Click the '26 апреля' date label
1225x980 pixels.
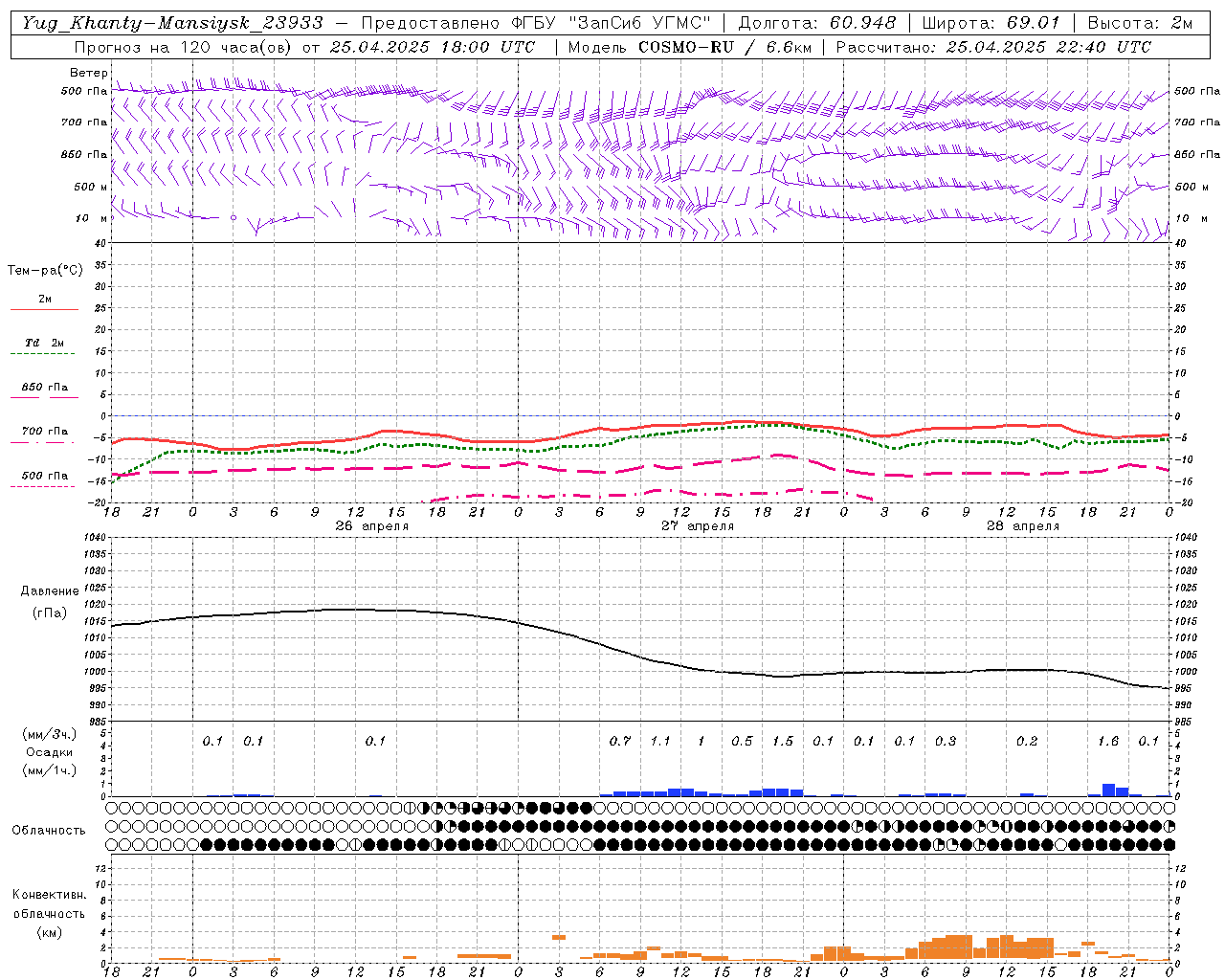(x=371, y=526)
